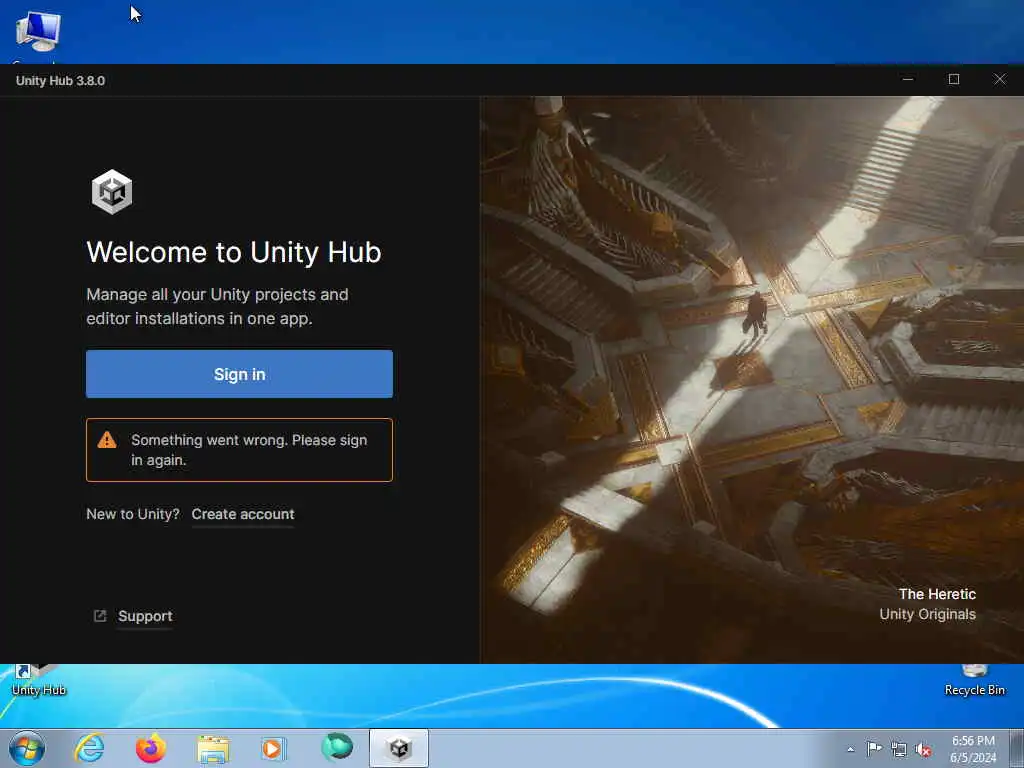Minimize the Unity Hub window
Image resolution: width=1024 pixels, height=768 pixels.
point(908,79)
